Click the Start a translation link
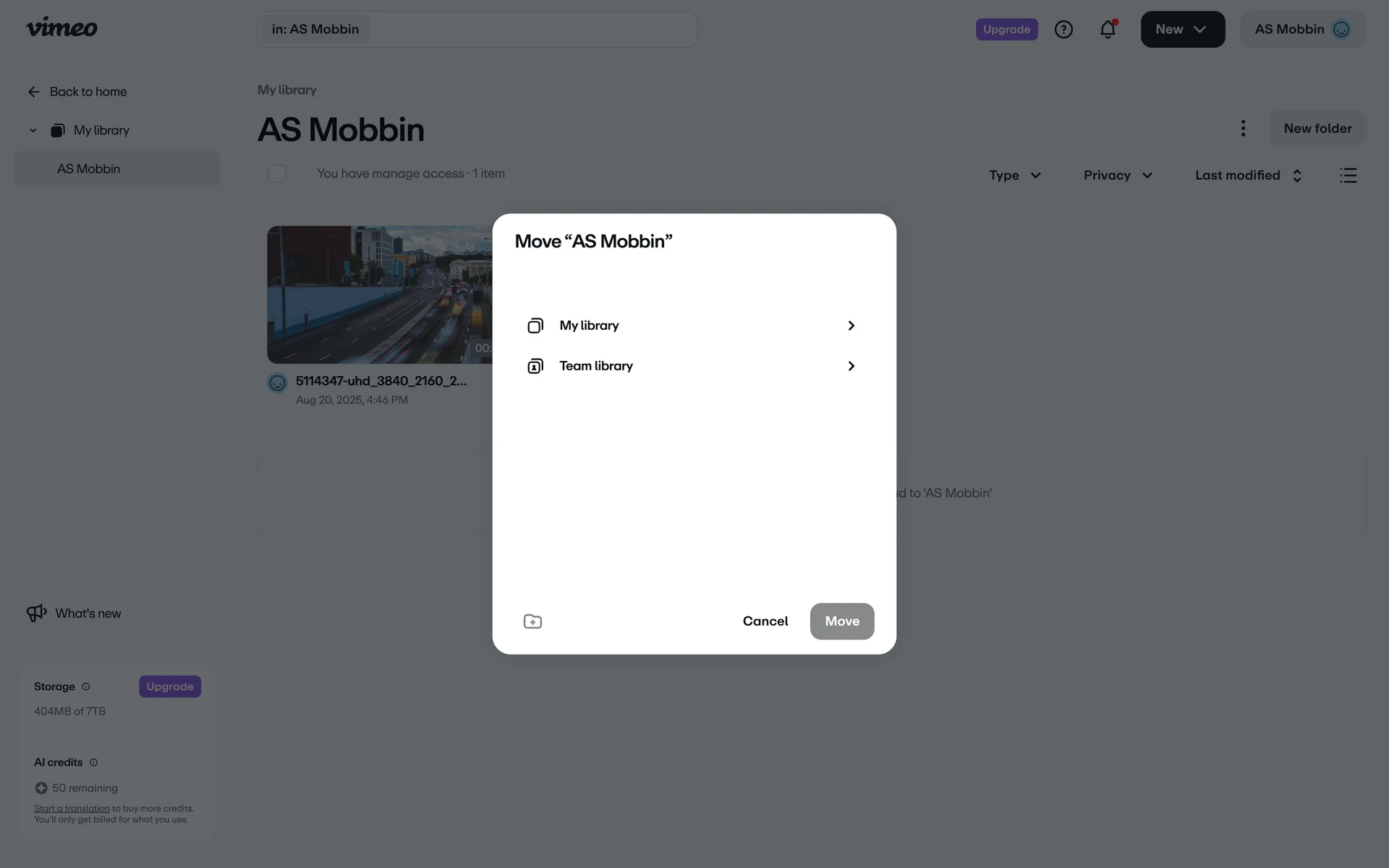Image resolution: width=1389 pixels, height=868 pixels. pyautogui.click(x=72, y=809)
